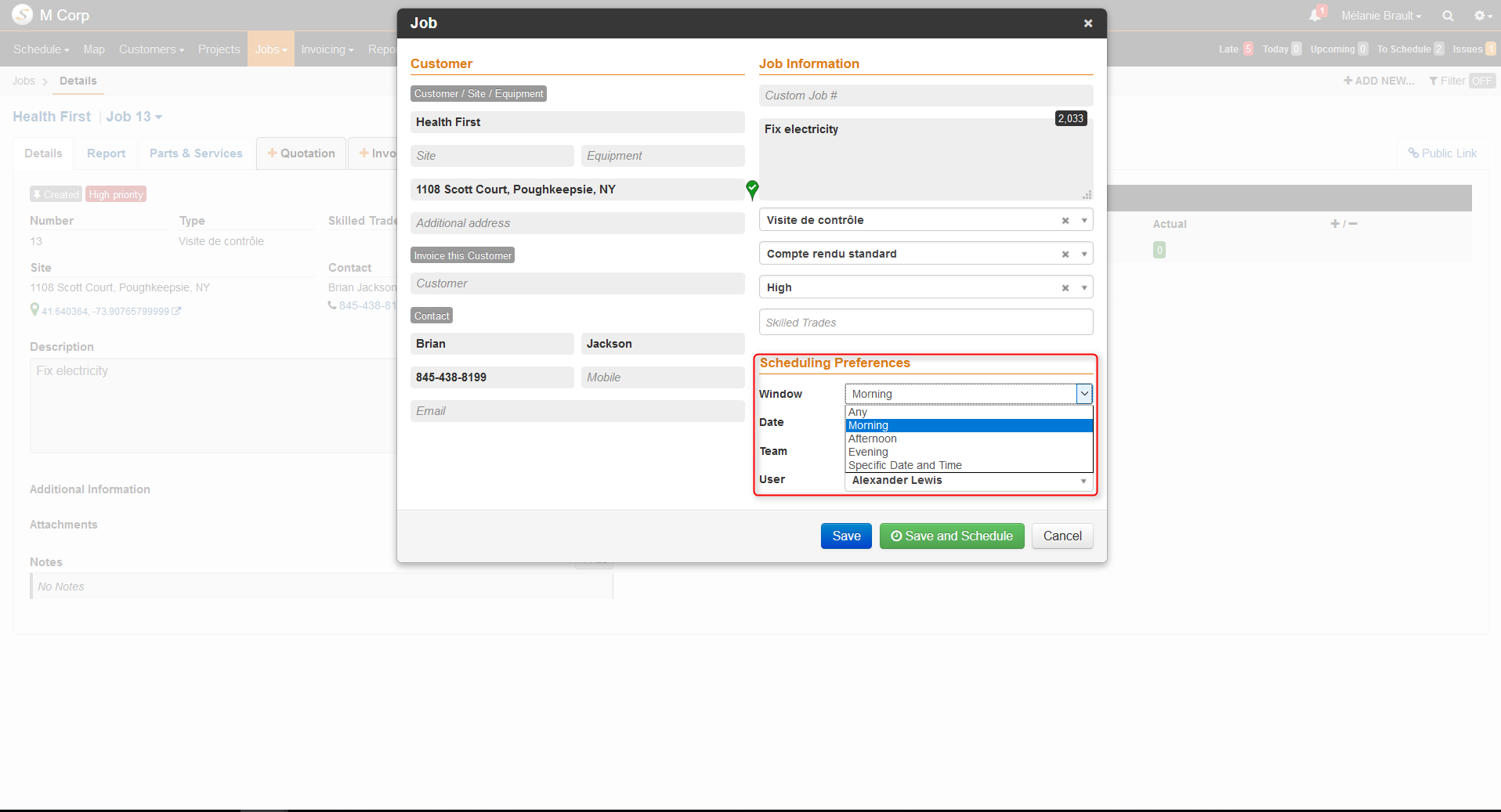Open the Map page

click(94, 49)
